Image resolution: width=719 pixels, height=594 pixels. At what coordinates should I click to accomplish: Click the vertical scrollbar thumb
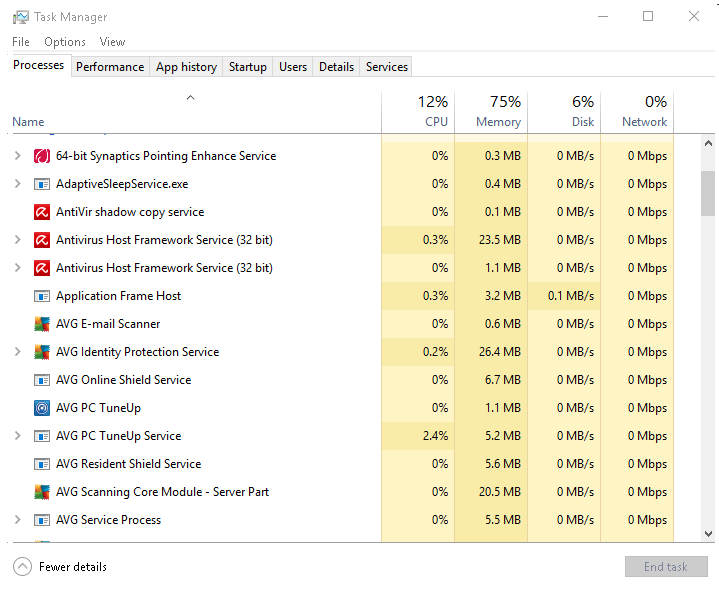click(708, 192)
